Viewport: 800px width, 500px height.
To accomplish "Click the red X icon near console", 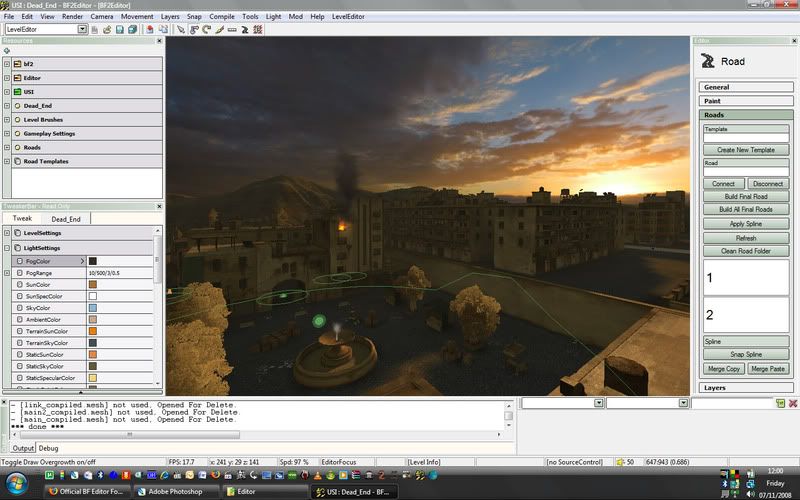I will point(793,403).
